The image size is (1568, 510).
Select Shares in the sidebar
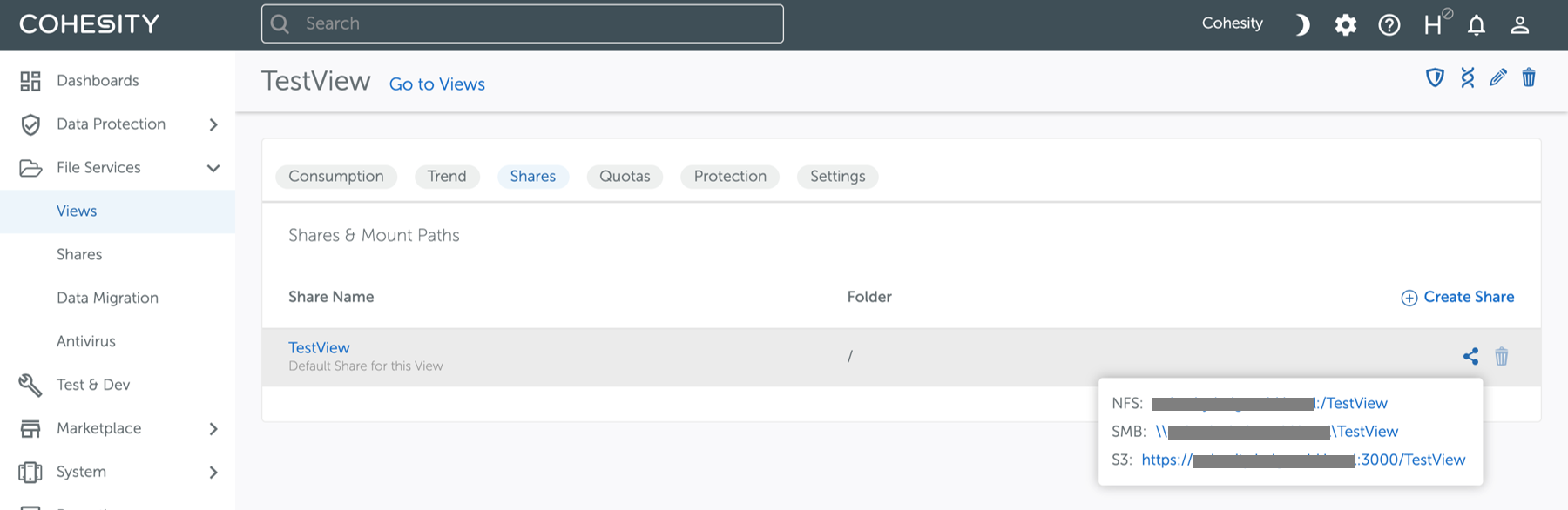pos(79,255)
